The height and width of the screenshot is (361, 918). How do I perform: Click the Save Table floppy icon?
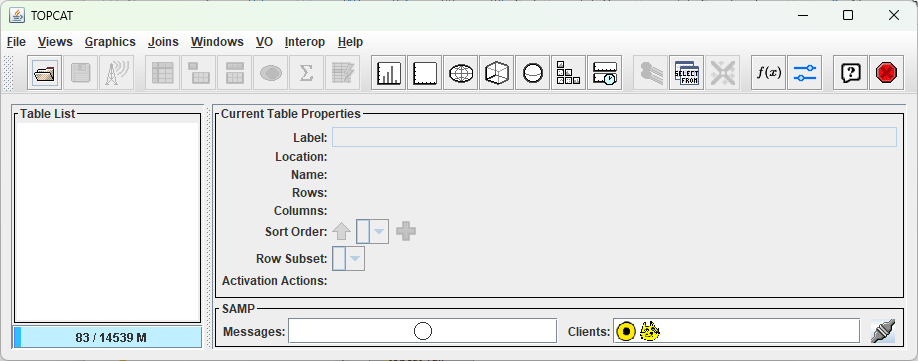pos(80,73)
